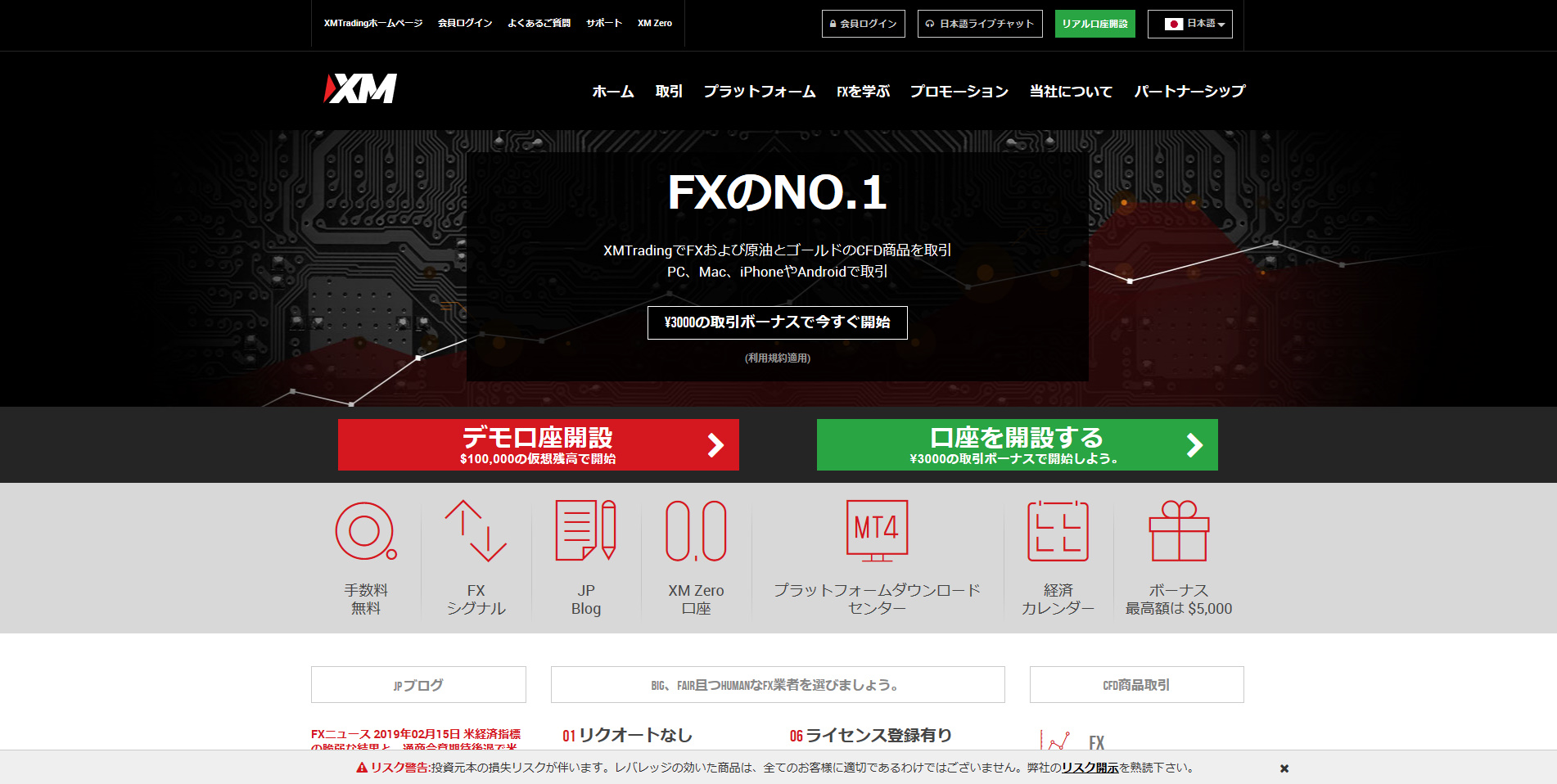Click the 会員ログイン button with lock icon
Screen dimensions: 1557x784
[864, 24]
